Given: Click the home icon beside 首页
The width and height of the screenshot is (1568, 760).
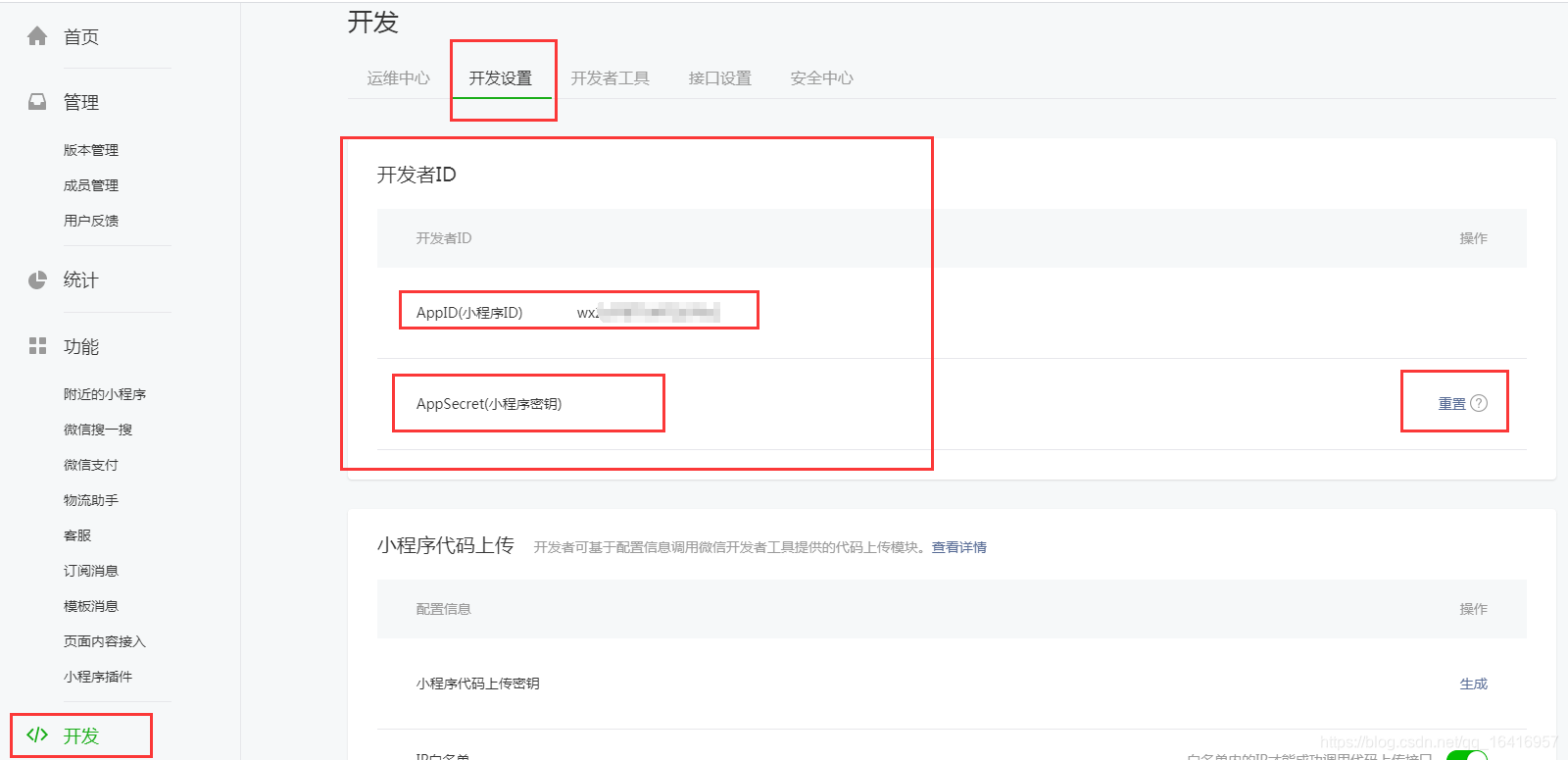Looking at the screenshot, I should 37,36.
